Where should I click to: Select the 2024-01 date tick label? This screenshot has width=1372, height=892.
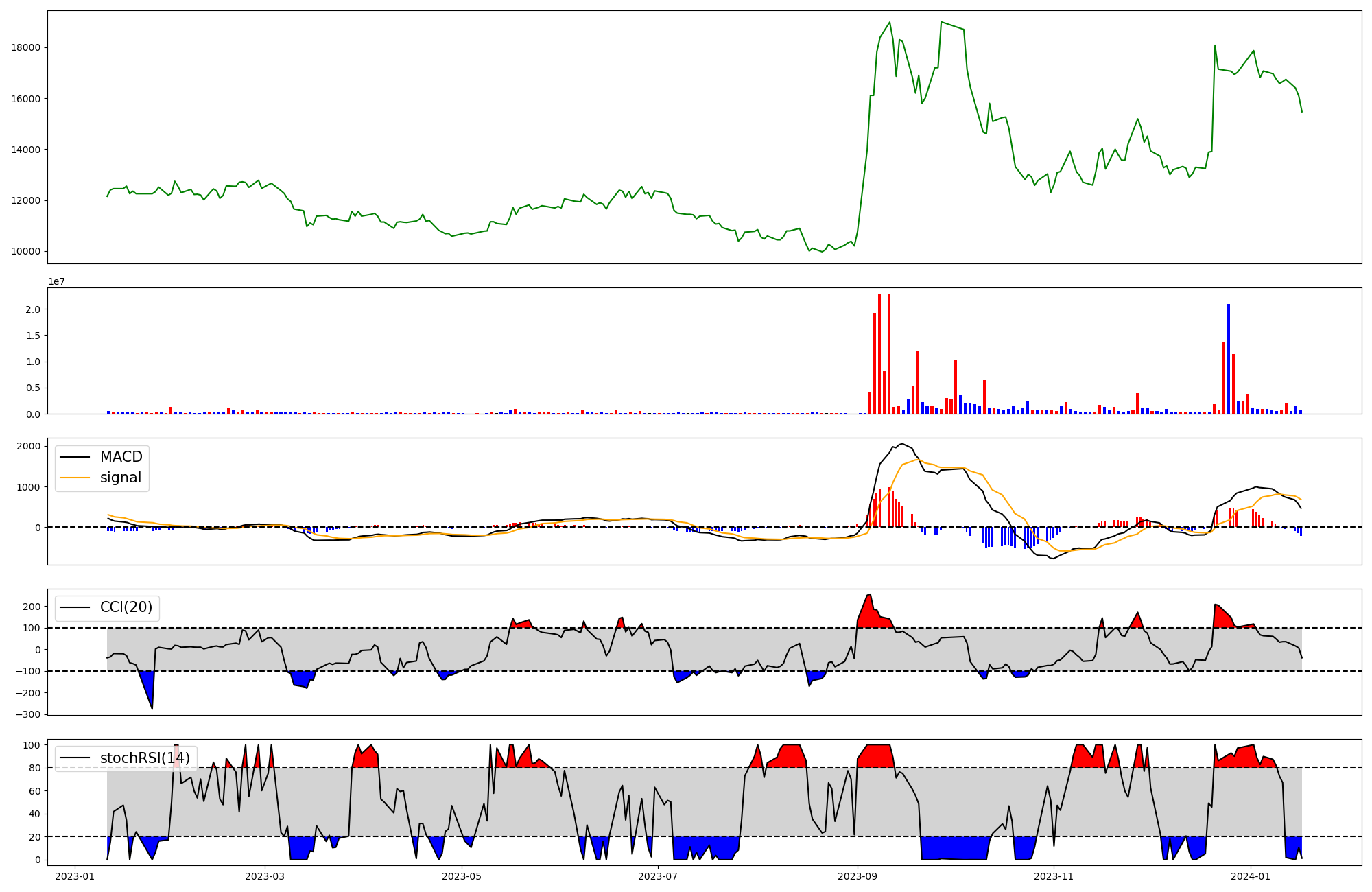(x=1251, y=876)
